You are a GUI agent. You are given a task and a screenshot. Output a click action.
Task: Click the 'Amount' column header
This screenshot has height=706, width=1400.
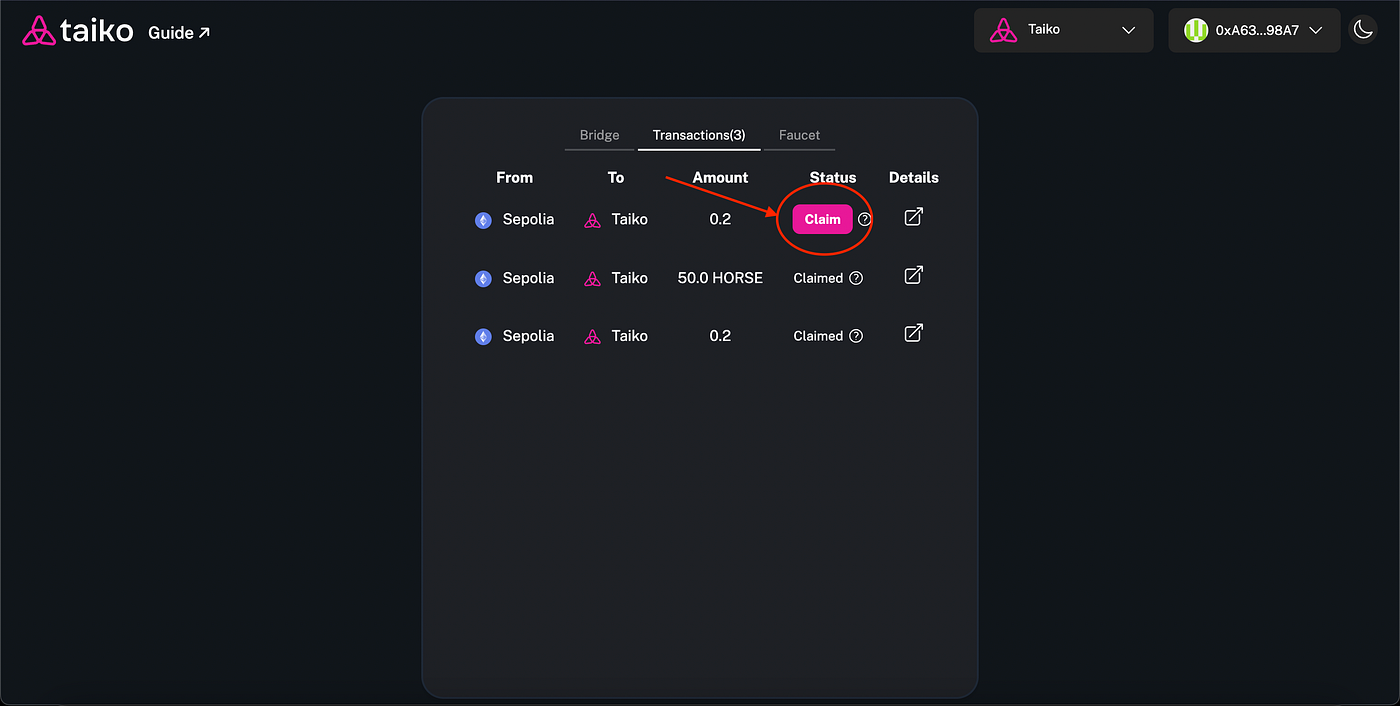pos(720,177)
